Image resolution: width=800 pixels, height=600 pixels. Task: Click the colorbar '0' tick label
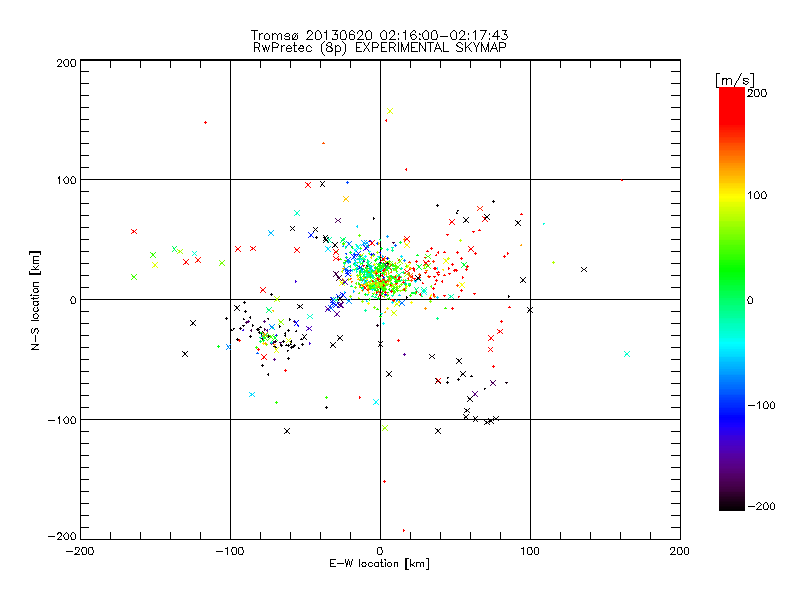(x=750, y=300)
